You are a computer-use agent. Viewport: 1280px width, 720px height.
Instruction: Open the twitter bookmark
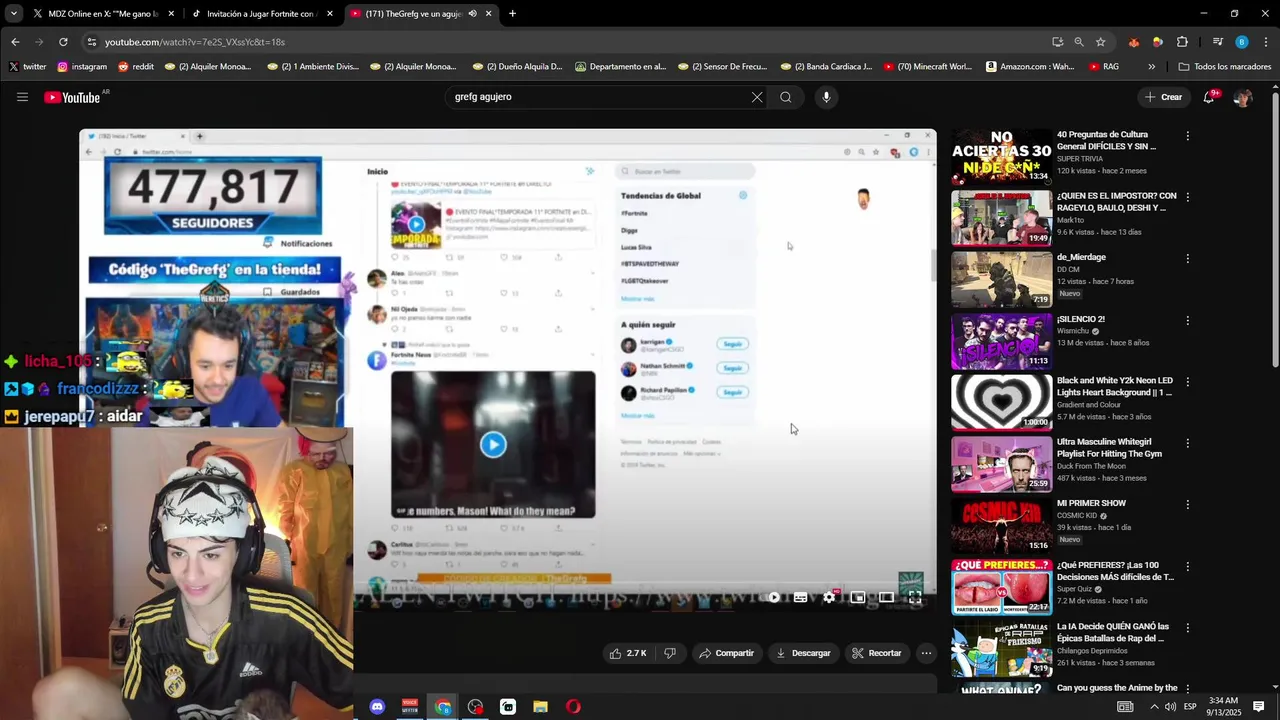point(28,67)
